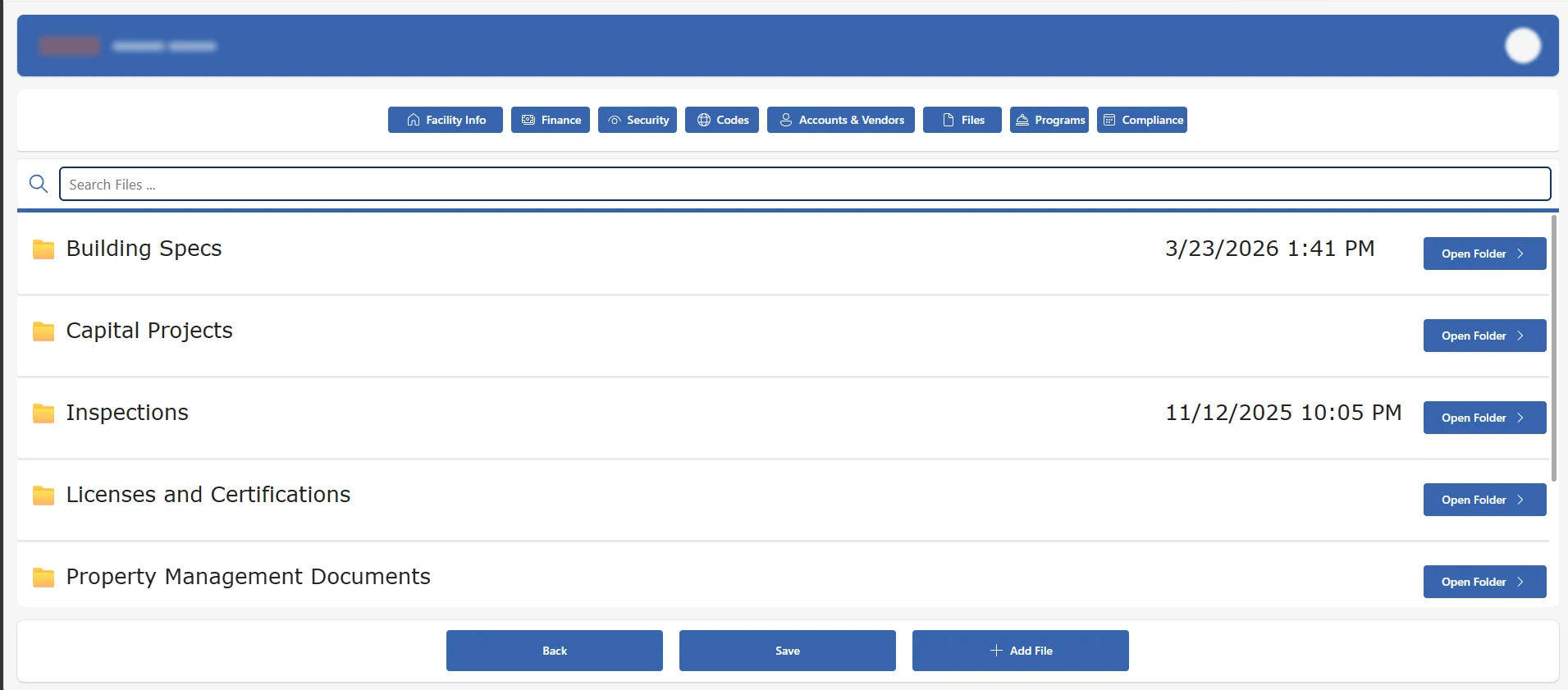Select the Inspections folder name
The width and height of the screenshot is (1568, 690).
(x=127, y=413)
